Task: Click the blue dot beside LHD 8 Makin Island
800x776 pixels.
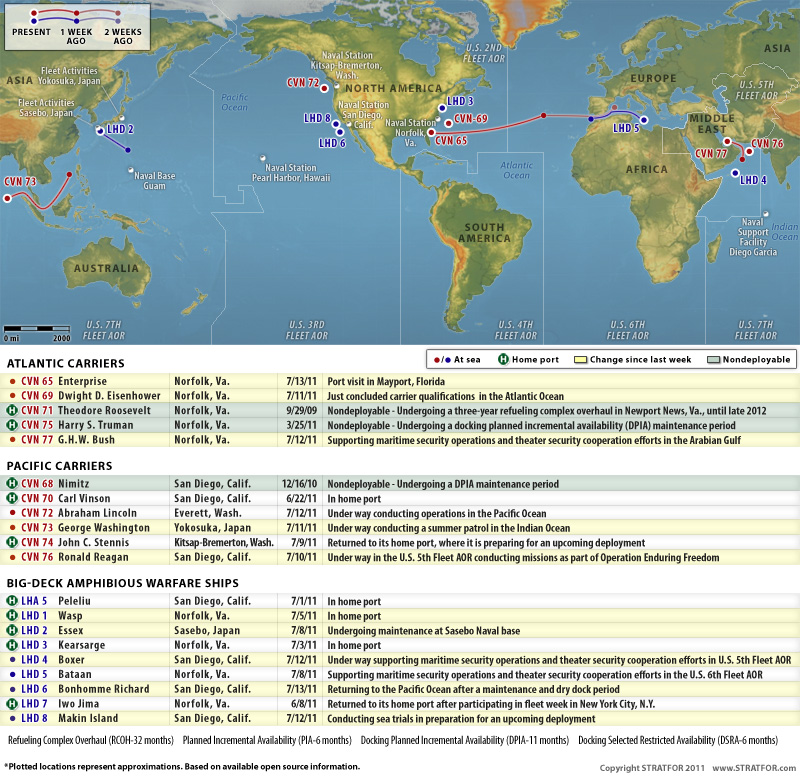Action: (x=13, y=718)
